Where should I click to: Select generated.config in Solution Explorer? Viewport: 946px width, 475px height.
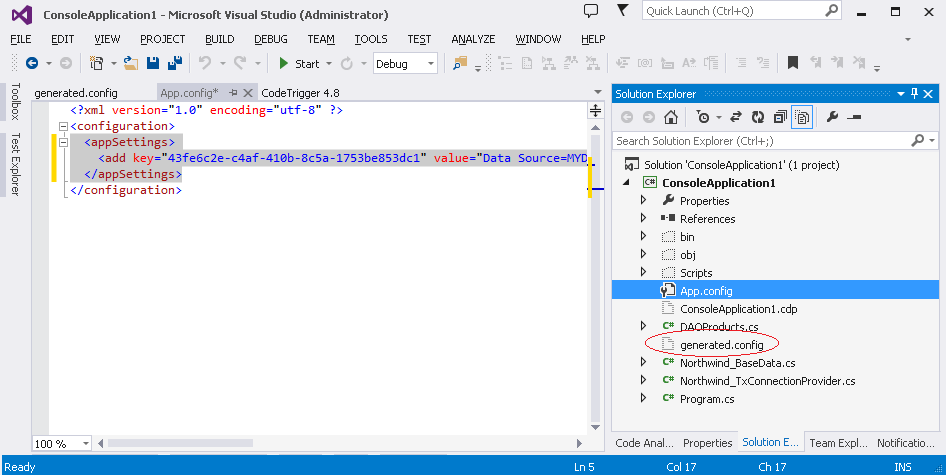(x=721, y=345)
